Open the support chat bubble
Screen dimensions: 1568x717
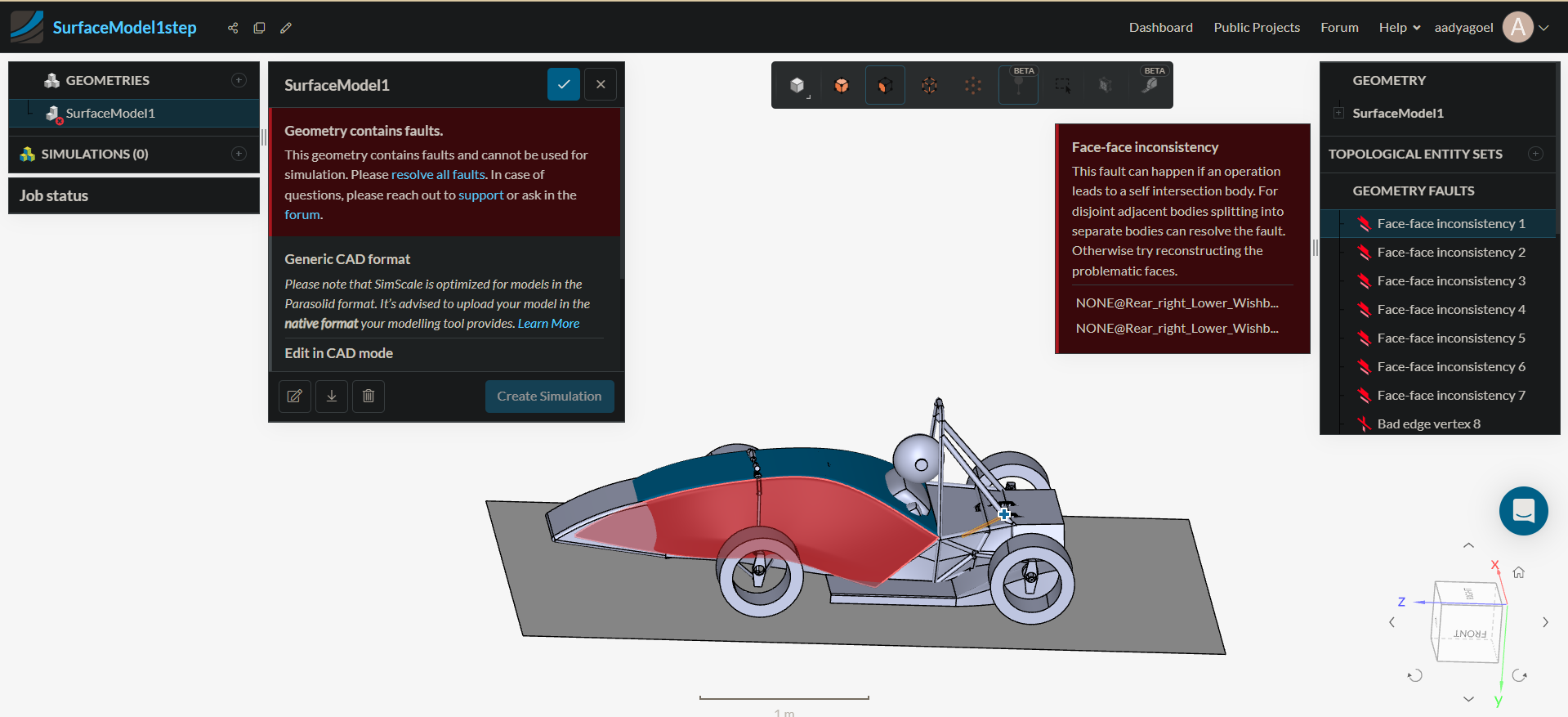[1524, 511]
